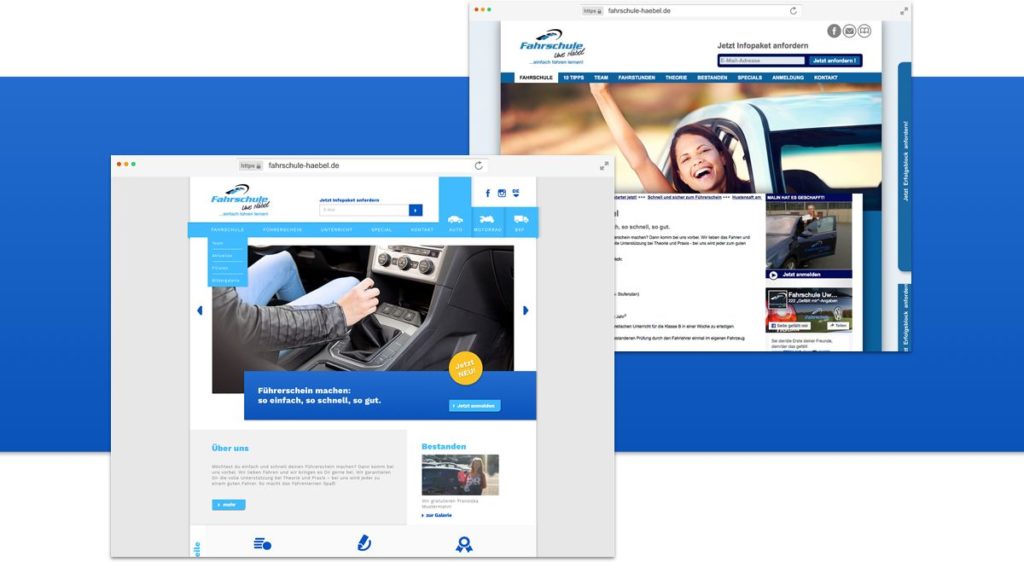Screen dimensions: 1024x562
Task: Select THEORIE tab in back window
Action: (x=676, y=78)
